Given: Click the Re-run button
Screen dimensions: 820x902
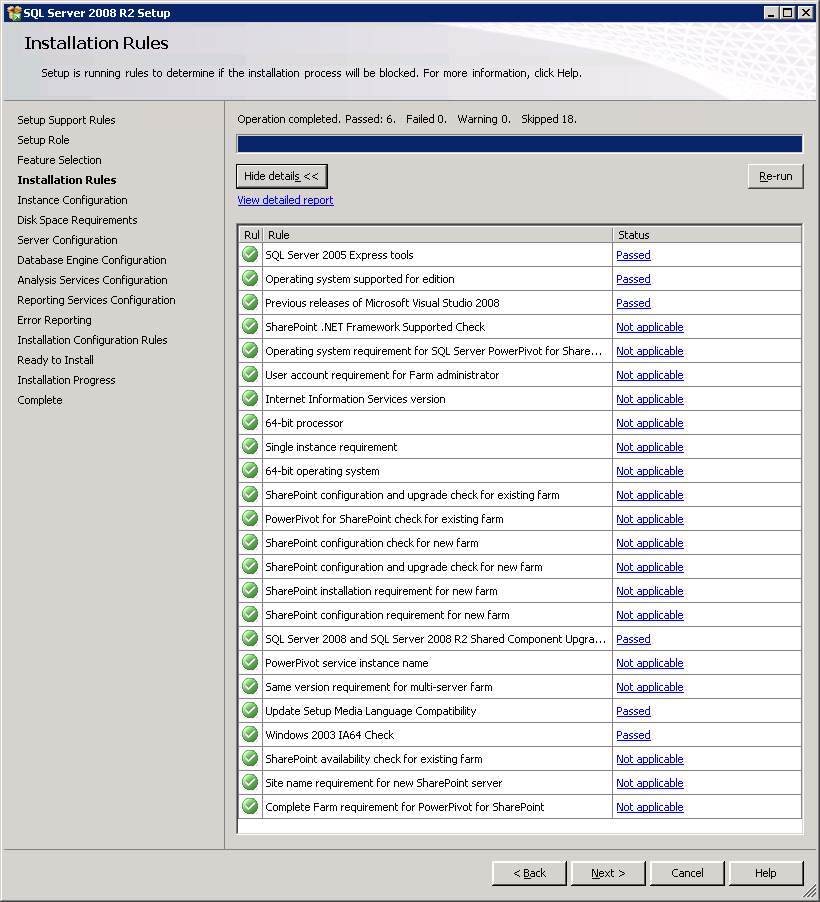Looking at the screenshot, I should (x=775, y=176).
